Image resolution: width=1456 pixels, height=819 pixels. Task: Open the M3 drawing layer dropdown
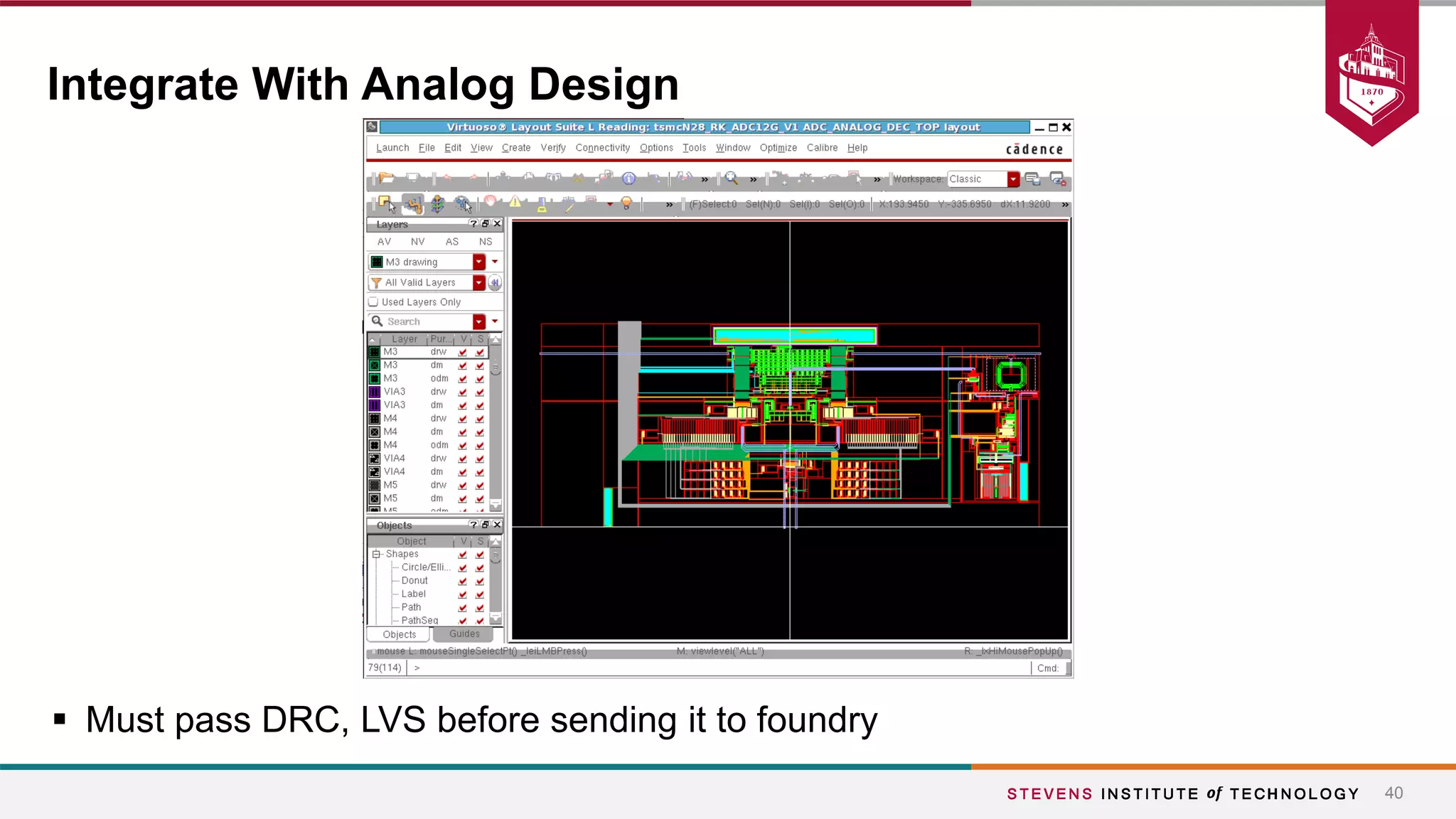pos(479,262)
